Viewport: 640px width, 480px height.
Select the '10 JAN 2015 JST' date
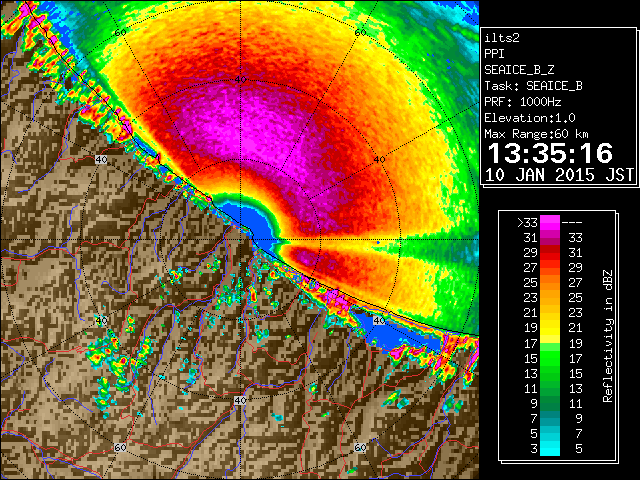[559, 175]
